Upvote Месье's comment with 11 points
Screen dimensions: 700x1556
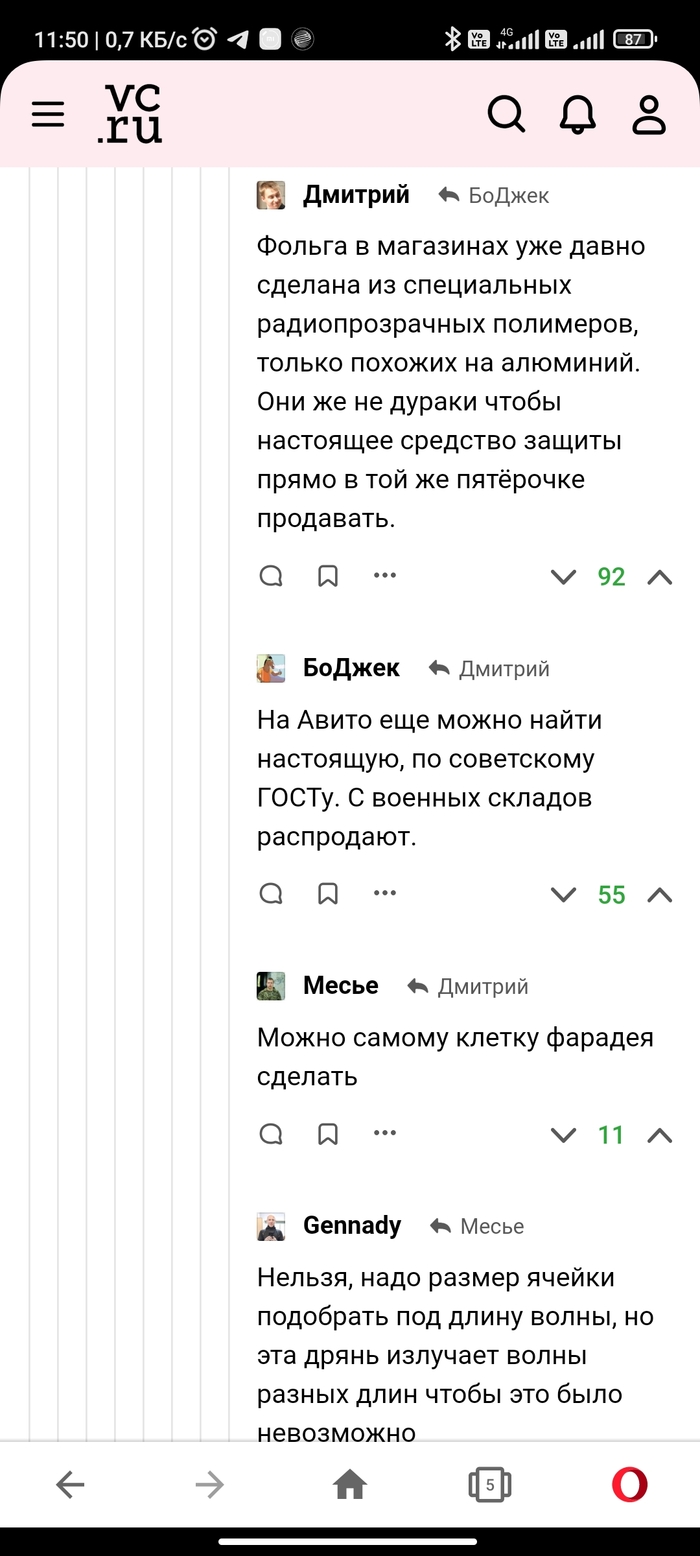point(660,1135)
